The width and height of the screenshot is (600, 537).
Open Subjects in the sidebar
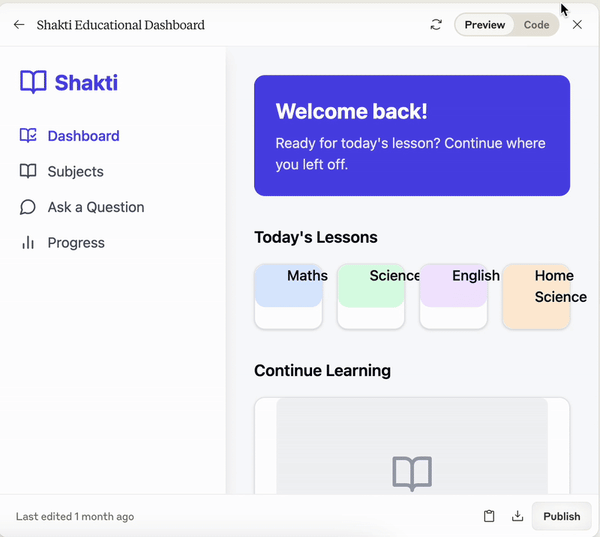[75, 171]
